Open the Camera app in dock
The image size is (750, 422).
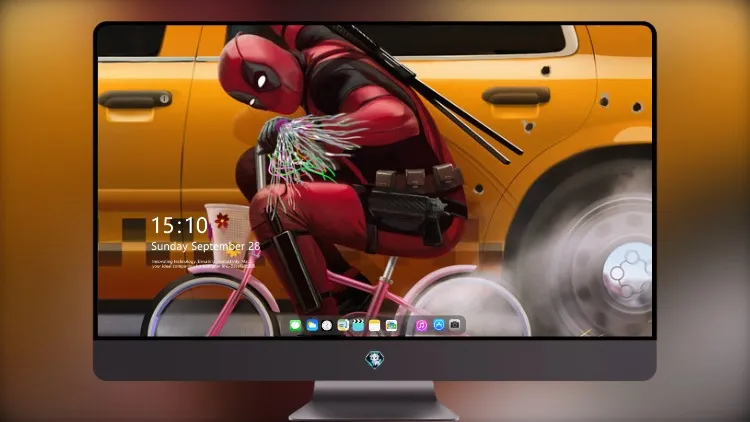point(455,325)
